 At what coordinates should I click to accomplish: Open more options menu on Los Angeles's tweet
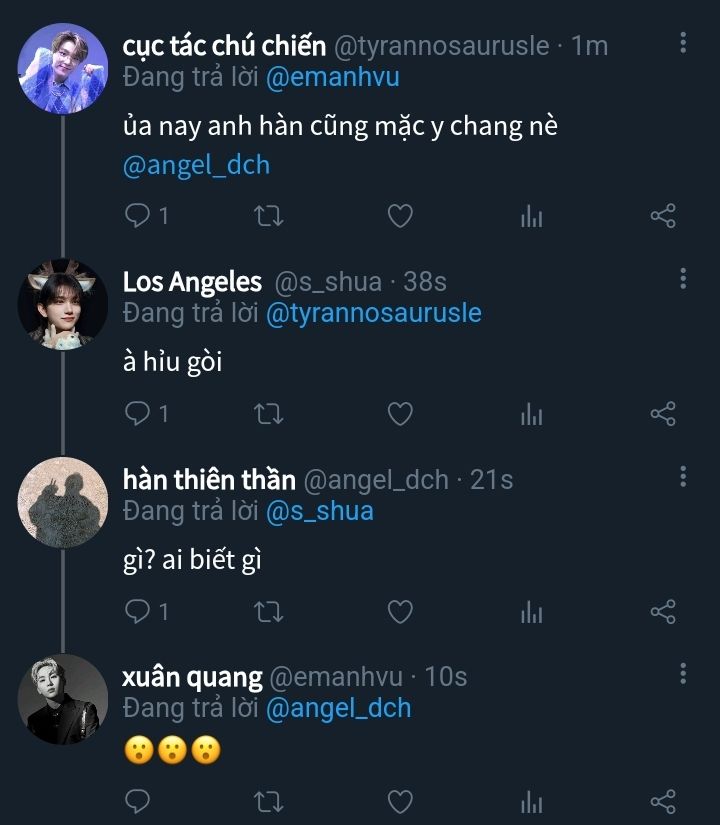coord(683,279)
